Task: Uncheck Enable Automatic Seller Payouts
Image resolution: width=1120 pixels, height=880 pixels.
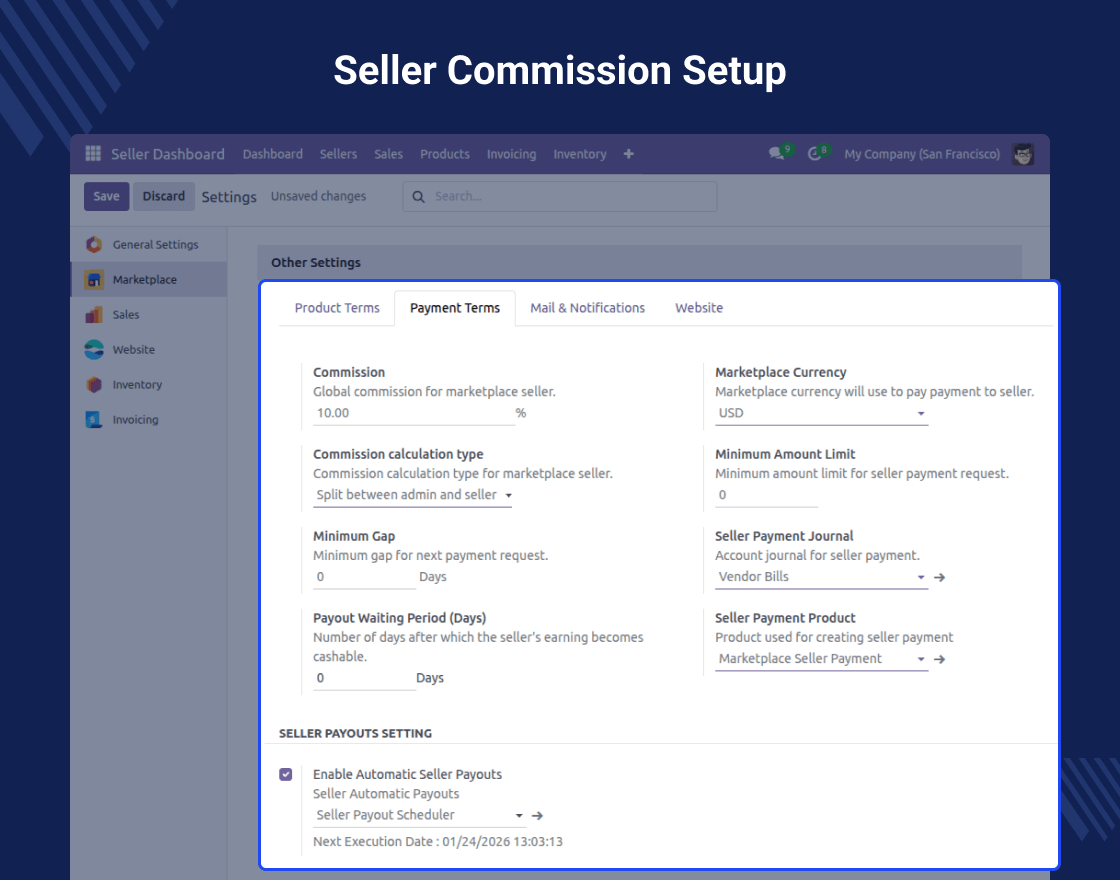Action: tap(286, 774)
